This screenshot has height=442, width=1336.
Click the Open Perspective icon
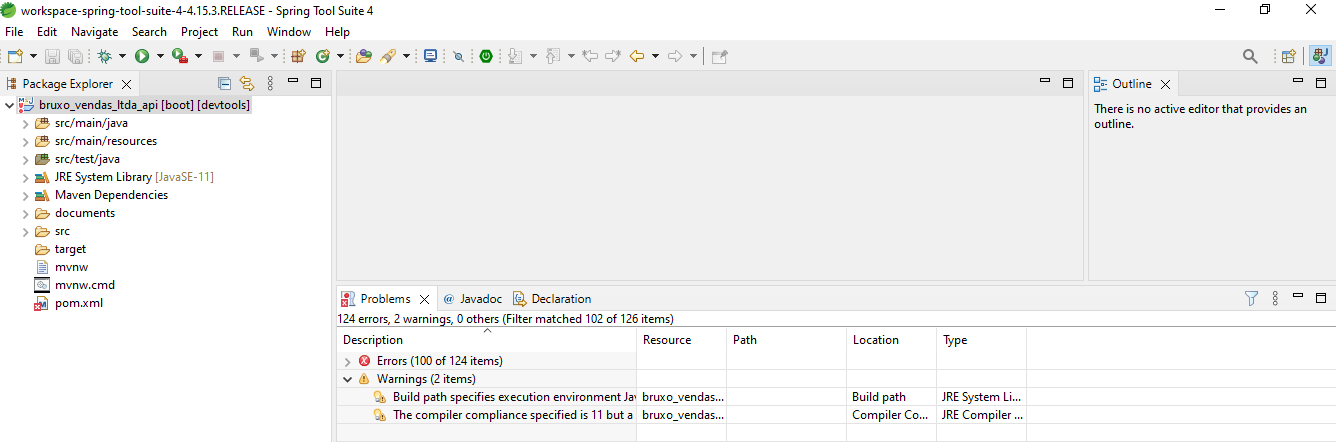[1289, 56]
